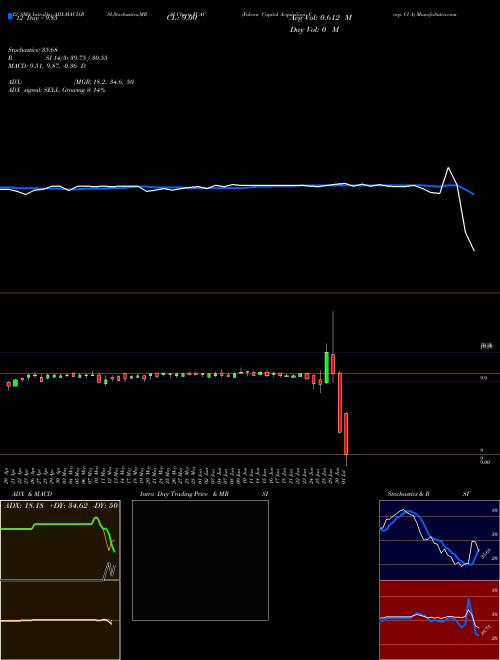
Task: Click the 'Avg Vol: 0.612 M' text
Action: [321, 18]
